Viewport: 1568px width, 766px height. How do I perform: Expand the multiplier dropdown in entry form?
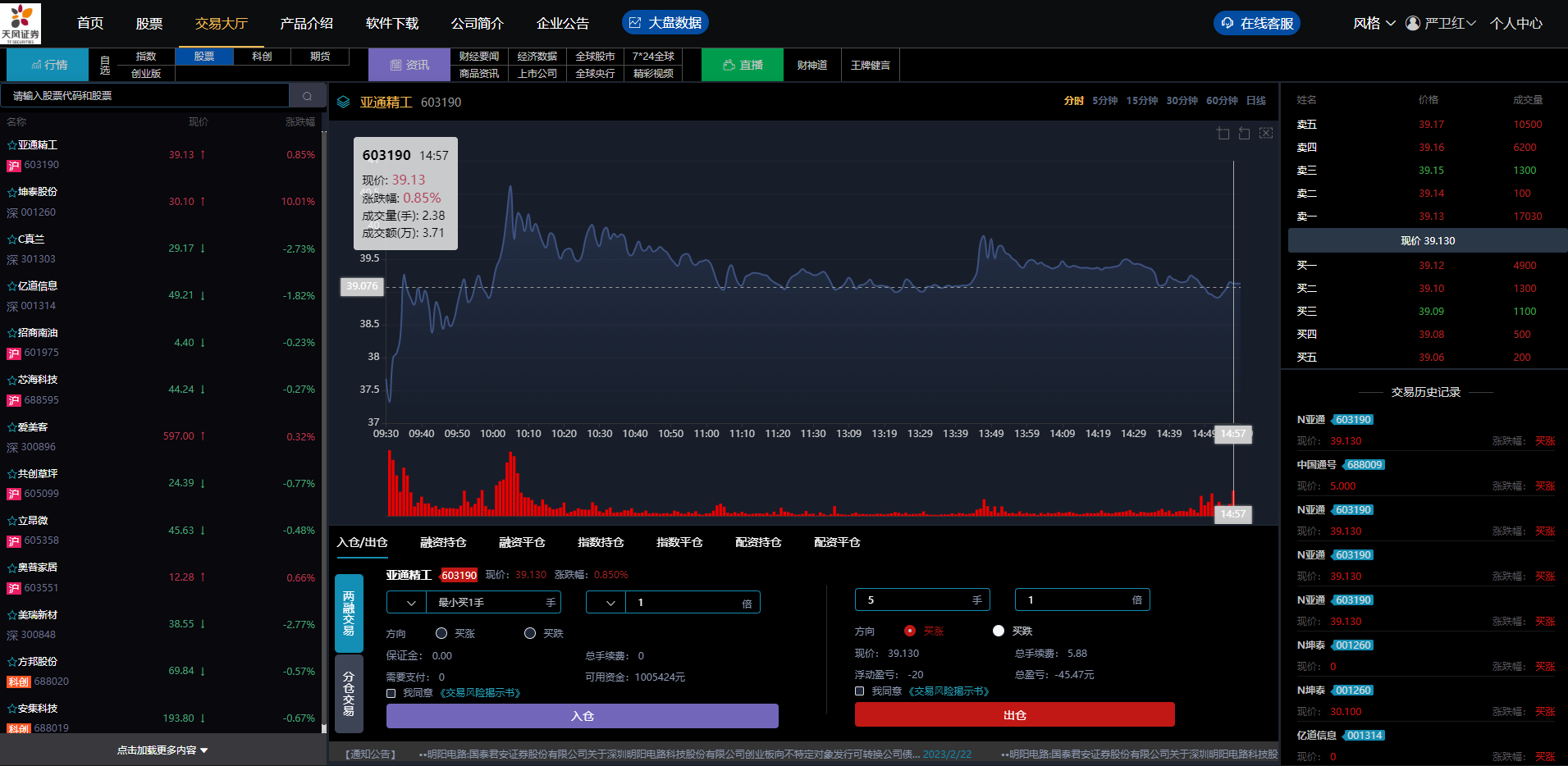606,603
